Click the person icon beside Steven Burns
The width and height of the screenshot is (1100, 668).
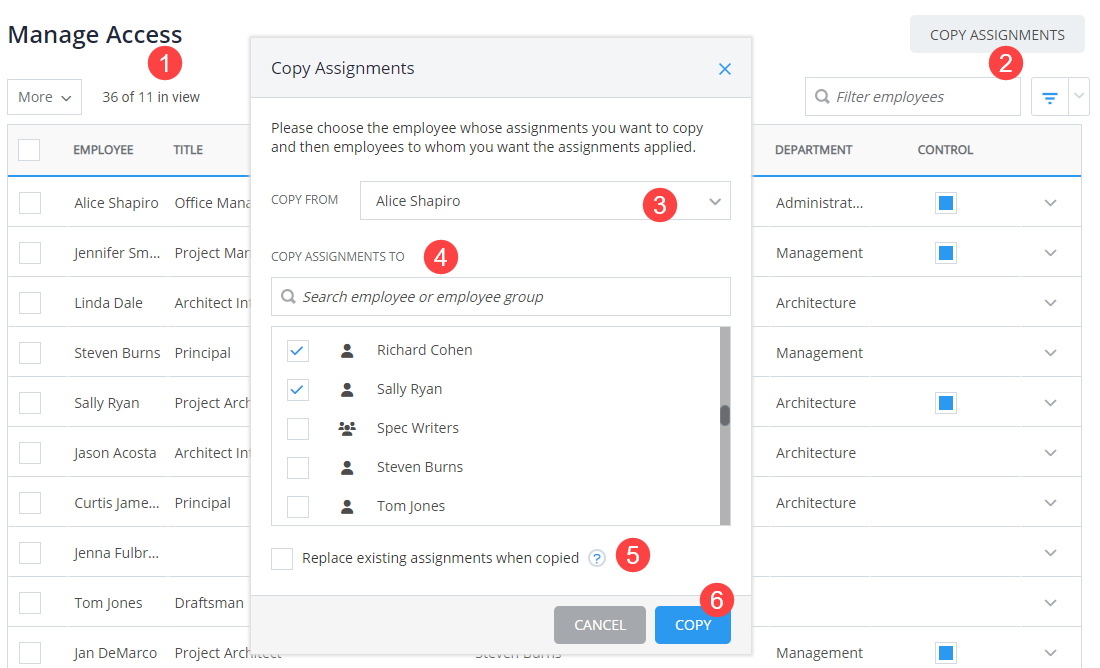tap(350, 466)
